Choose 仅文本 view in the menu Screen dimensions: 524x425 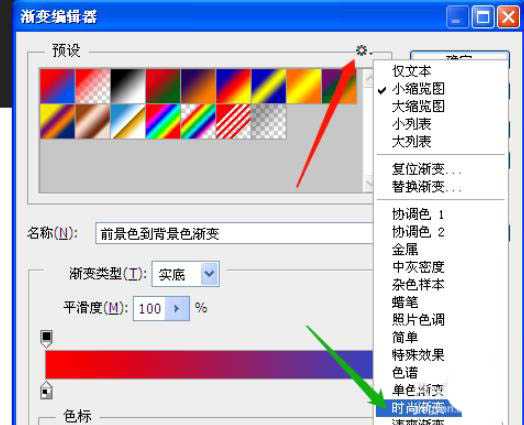pyautogui.click(x=411, y=71)
